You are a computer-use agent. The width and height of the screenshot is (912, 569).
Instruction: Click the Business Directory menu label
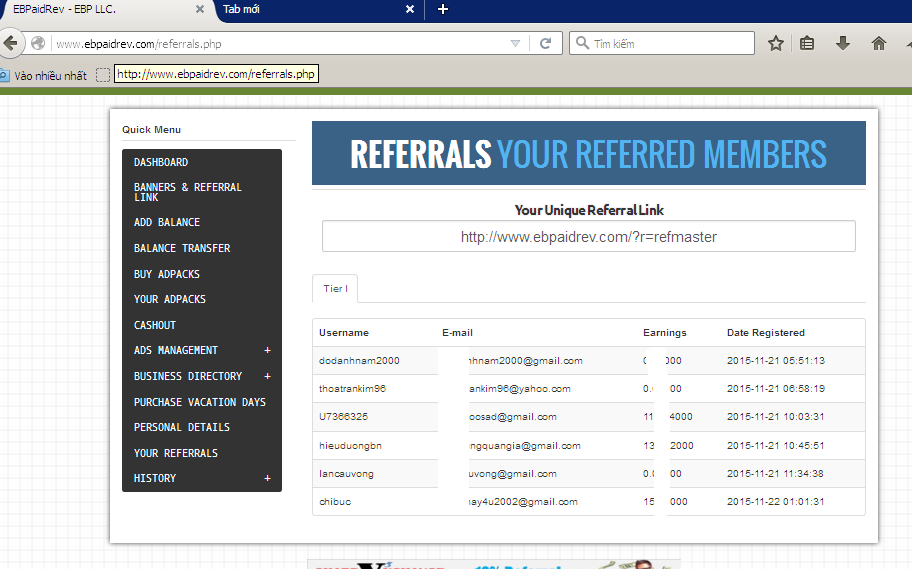(x=188, y=376)
